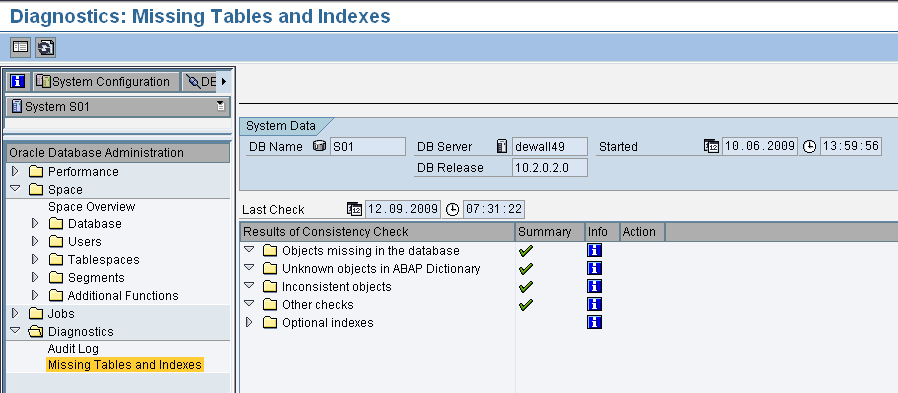898x393 pixels.
Task: Click the Started time field 13:59:56
Action: pyautogui.click(x=850, y=146)
